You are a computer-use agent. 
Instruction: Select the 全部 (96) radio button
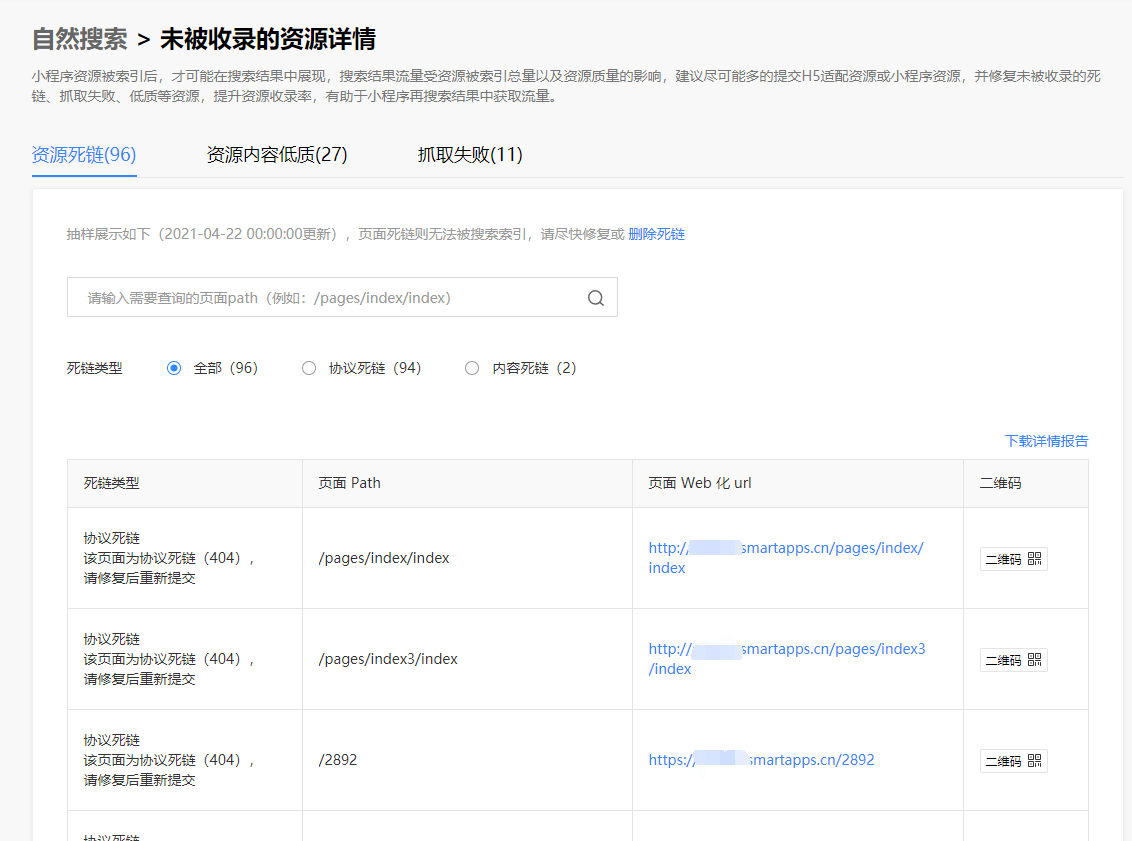174,368
